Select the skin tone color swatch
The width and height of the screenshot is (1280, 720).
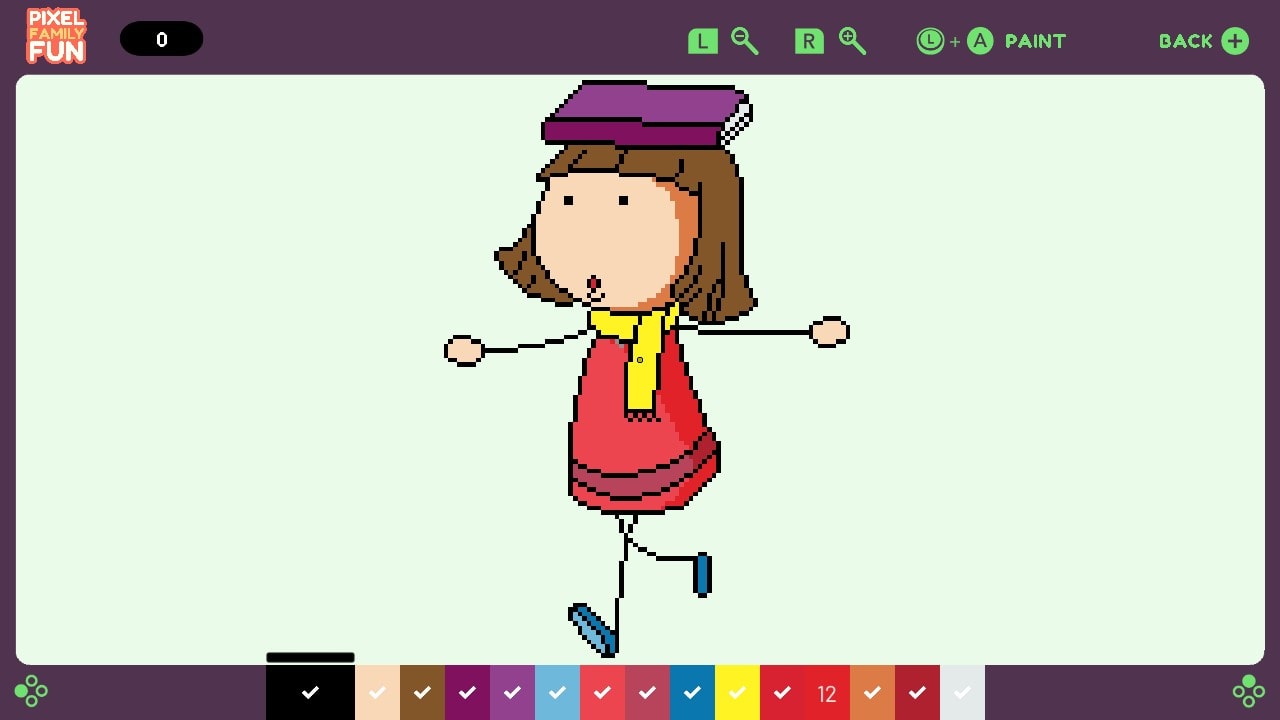click(x=377, y=691)
